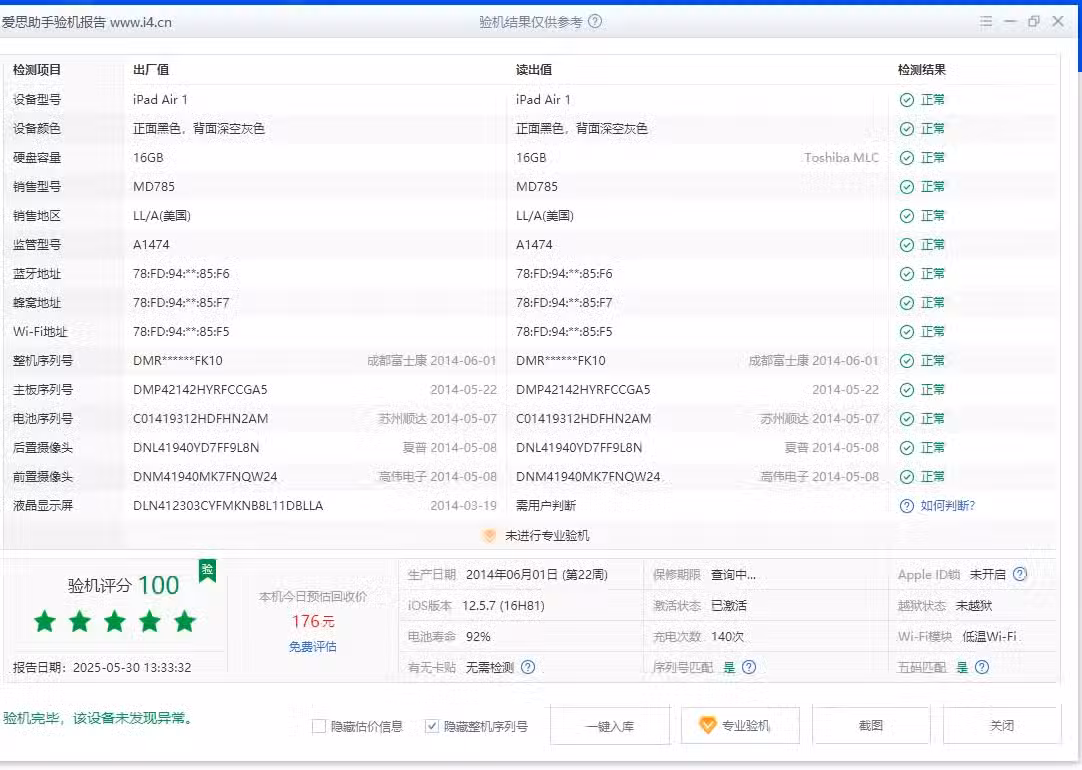Click the 爱思助手验机报告 www.i4.cn title
This screenshot has width=1082, height=770.
click(86, 22)
